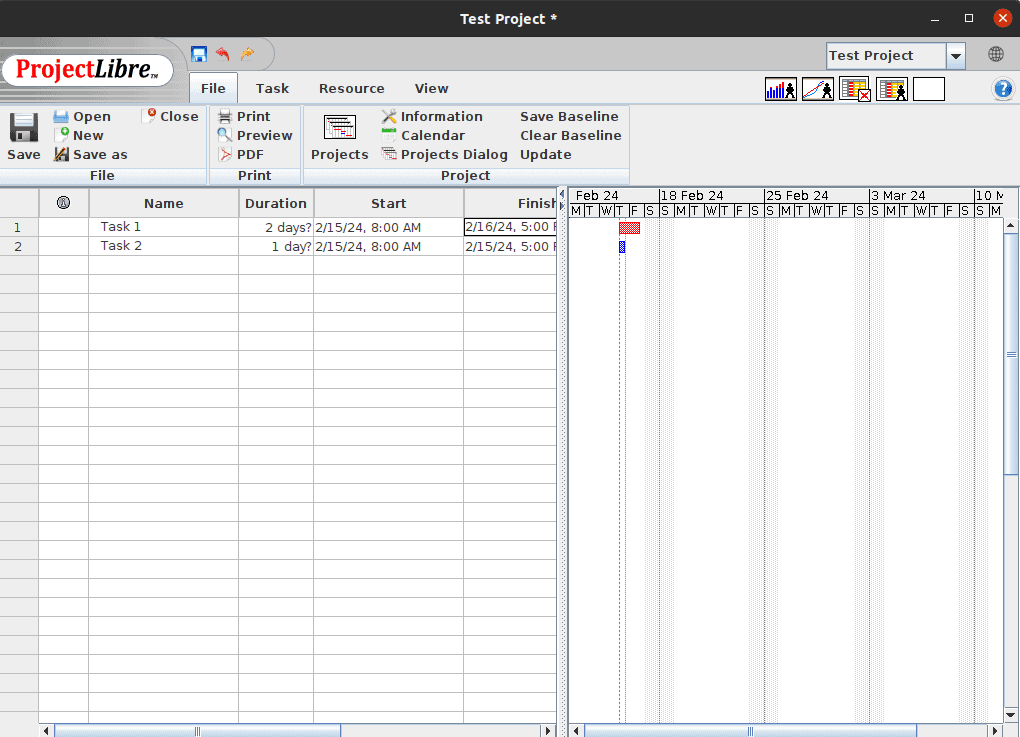Select the '1 day?' duration cell
1020x737 pixels.
[276, 246]
